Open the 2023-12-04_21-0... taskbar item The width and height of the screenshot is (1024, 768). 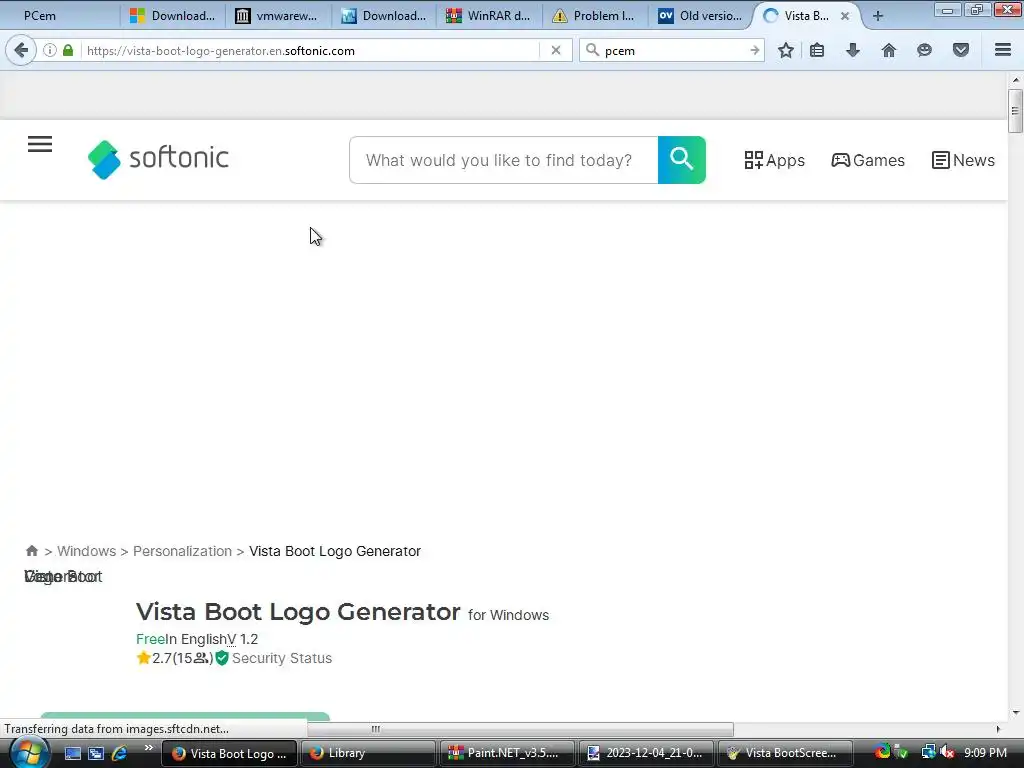[x=647, y=753]
